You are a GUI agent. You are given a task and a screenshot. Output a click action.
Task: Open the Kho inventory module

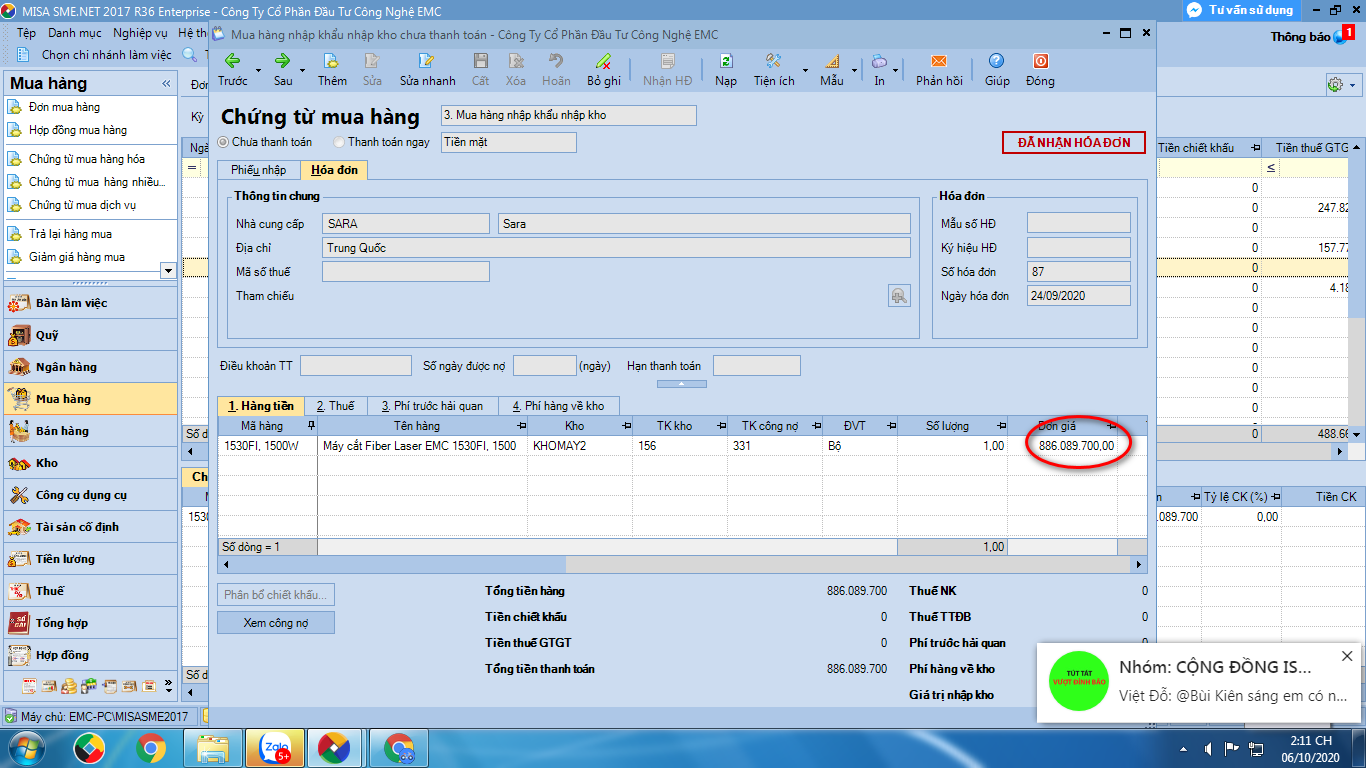point(90,463)
